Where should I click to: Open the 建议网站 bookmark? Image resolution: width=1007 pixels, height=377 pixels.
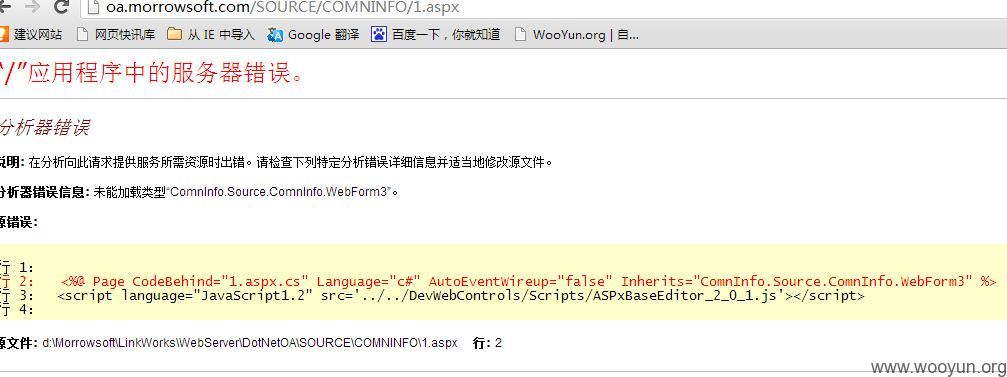(x=31, y=35)
